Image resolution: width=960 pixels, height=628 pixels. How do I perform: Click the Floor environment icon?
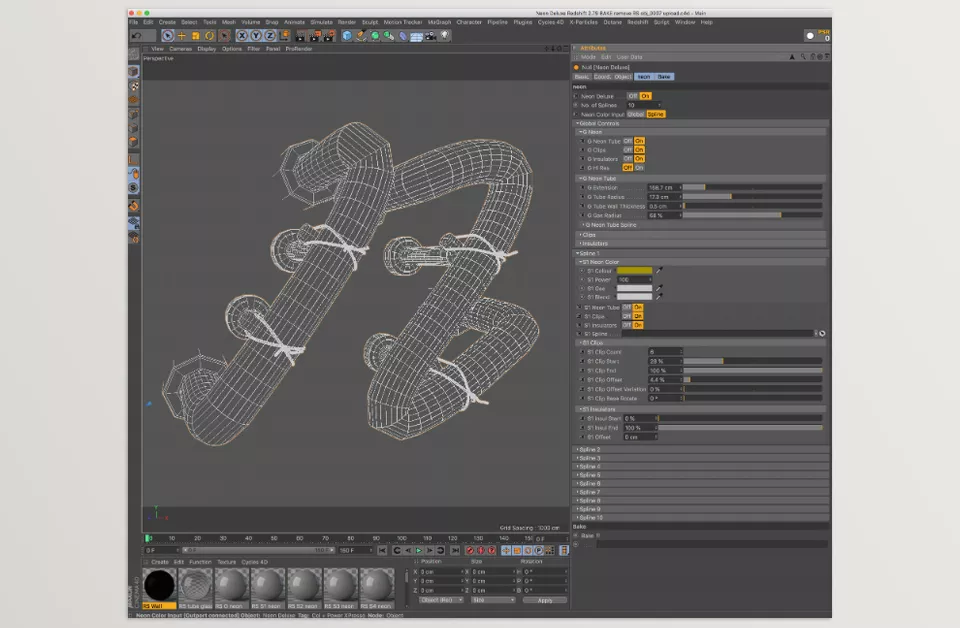pyautogui.click(x=417, y=36)
